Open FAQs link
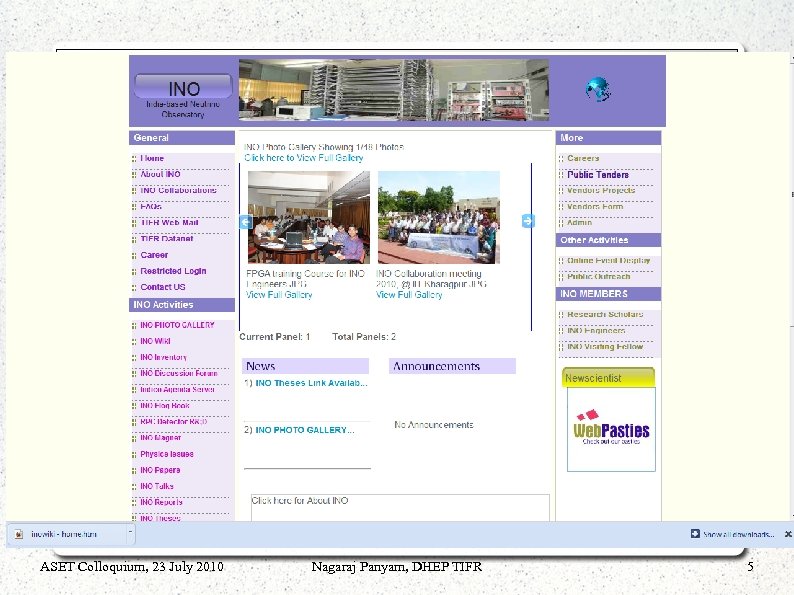This screenshot has height=595, width=794. pos(151,206)
